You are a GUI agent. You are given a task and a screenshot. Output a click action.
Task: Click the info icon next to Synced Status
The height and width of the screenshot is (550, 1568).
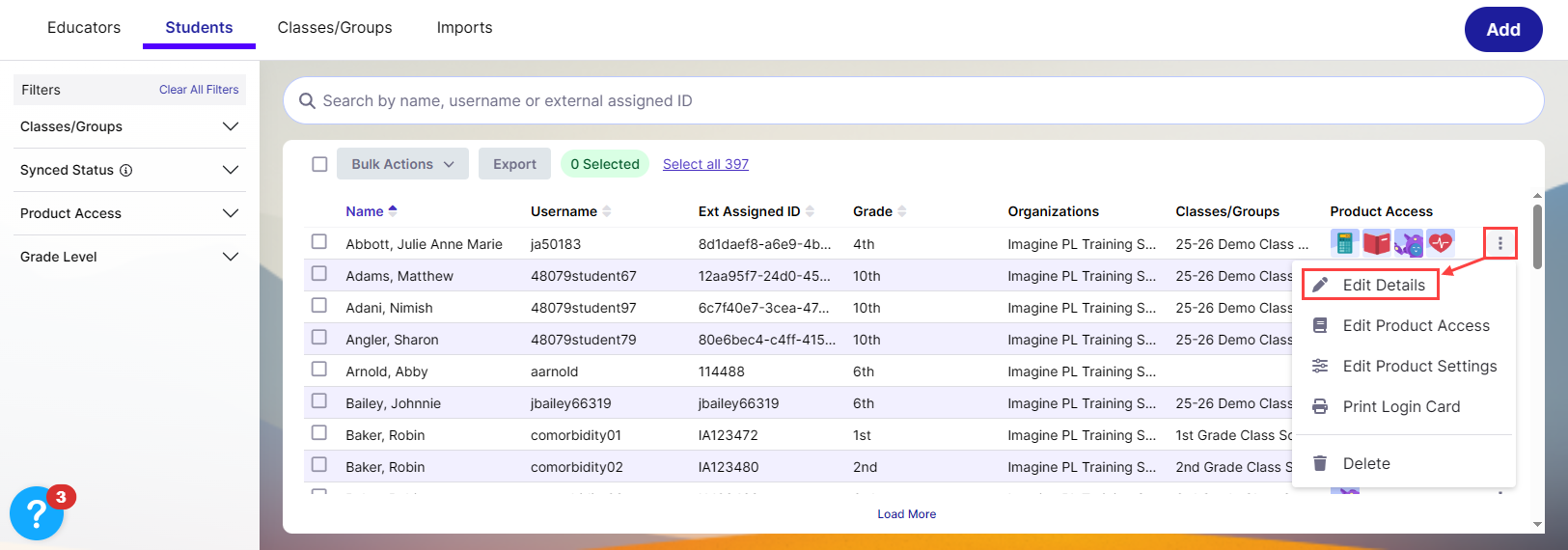[x=125, y=170]
